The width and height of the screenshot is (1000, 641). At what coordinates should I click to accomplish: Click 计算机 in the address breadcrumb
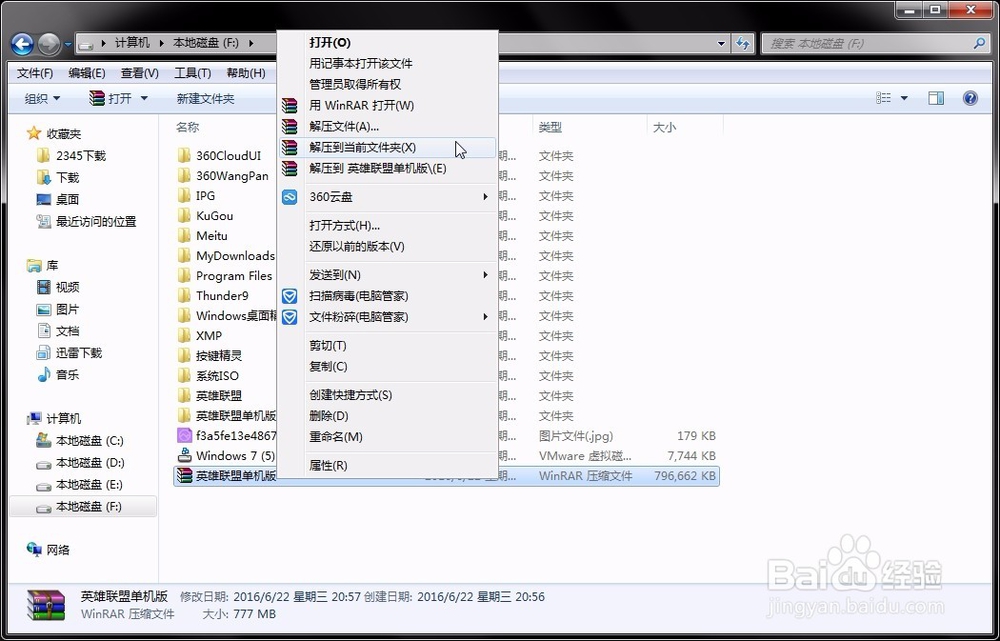click(x=132, y=43)
